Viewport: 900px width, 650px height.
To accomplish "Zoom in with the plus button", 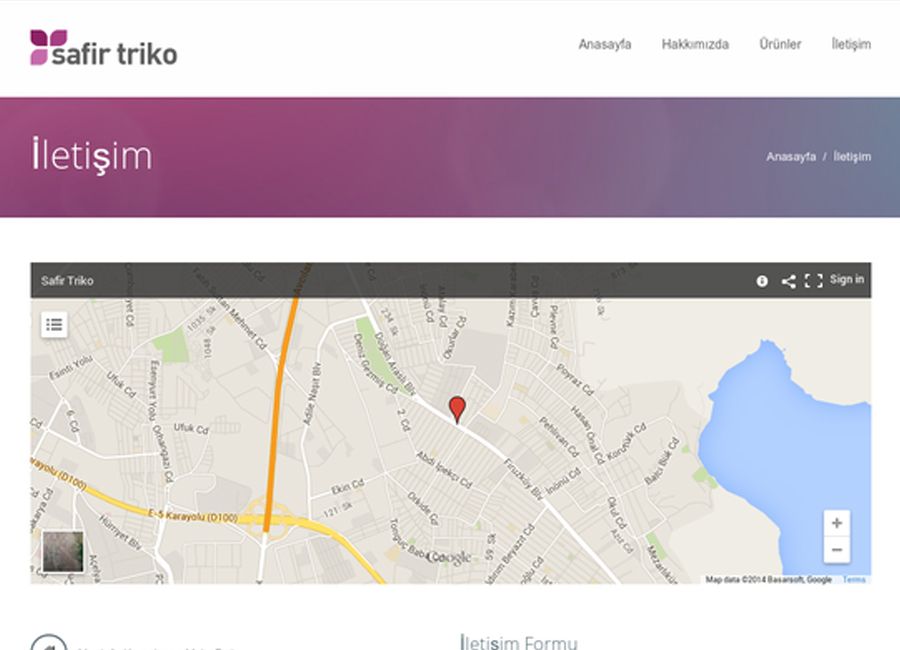I will [x=837, y=523].
